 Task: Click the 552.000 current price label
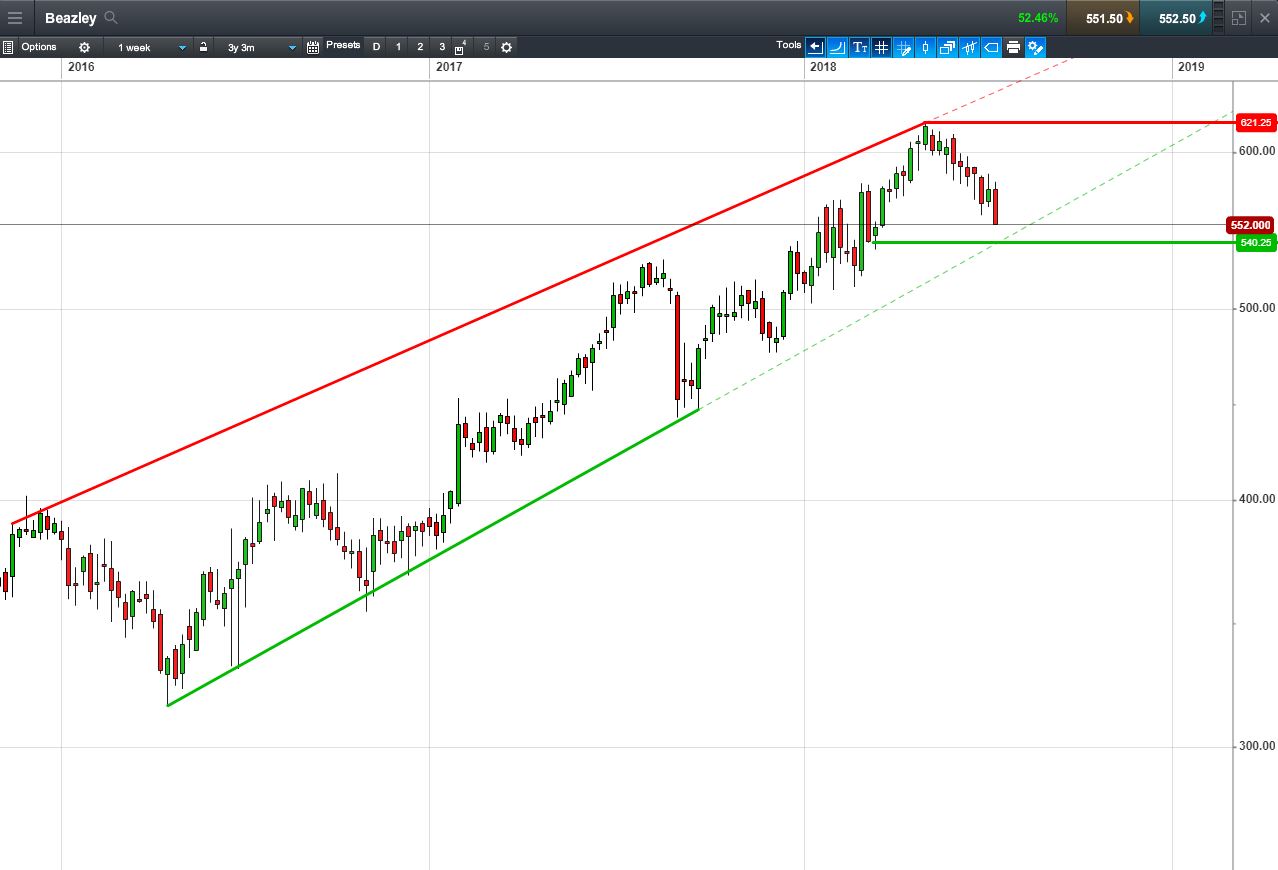pos(1251,225)
